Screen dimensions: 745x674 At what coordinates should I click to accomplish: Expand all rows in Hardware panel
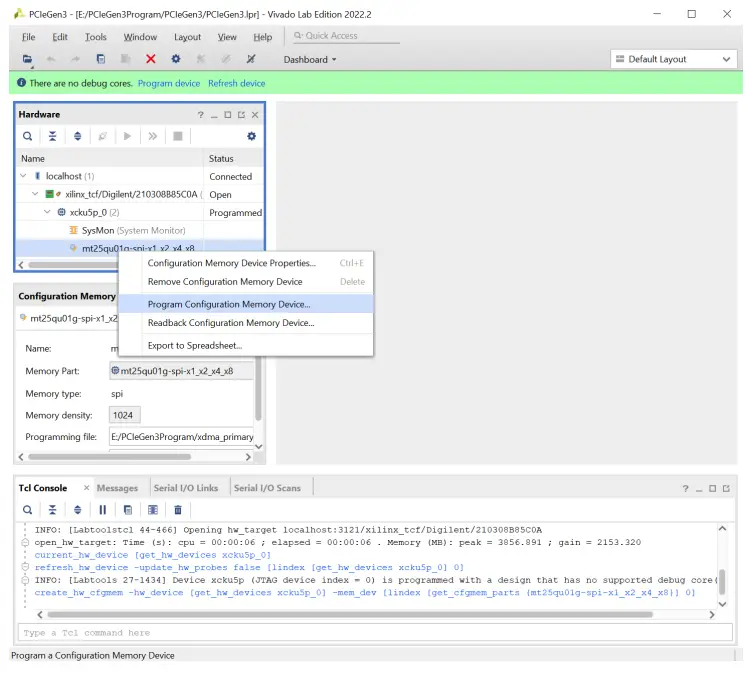(77, 136)
